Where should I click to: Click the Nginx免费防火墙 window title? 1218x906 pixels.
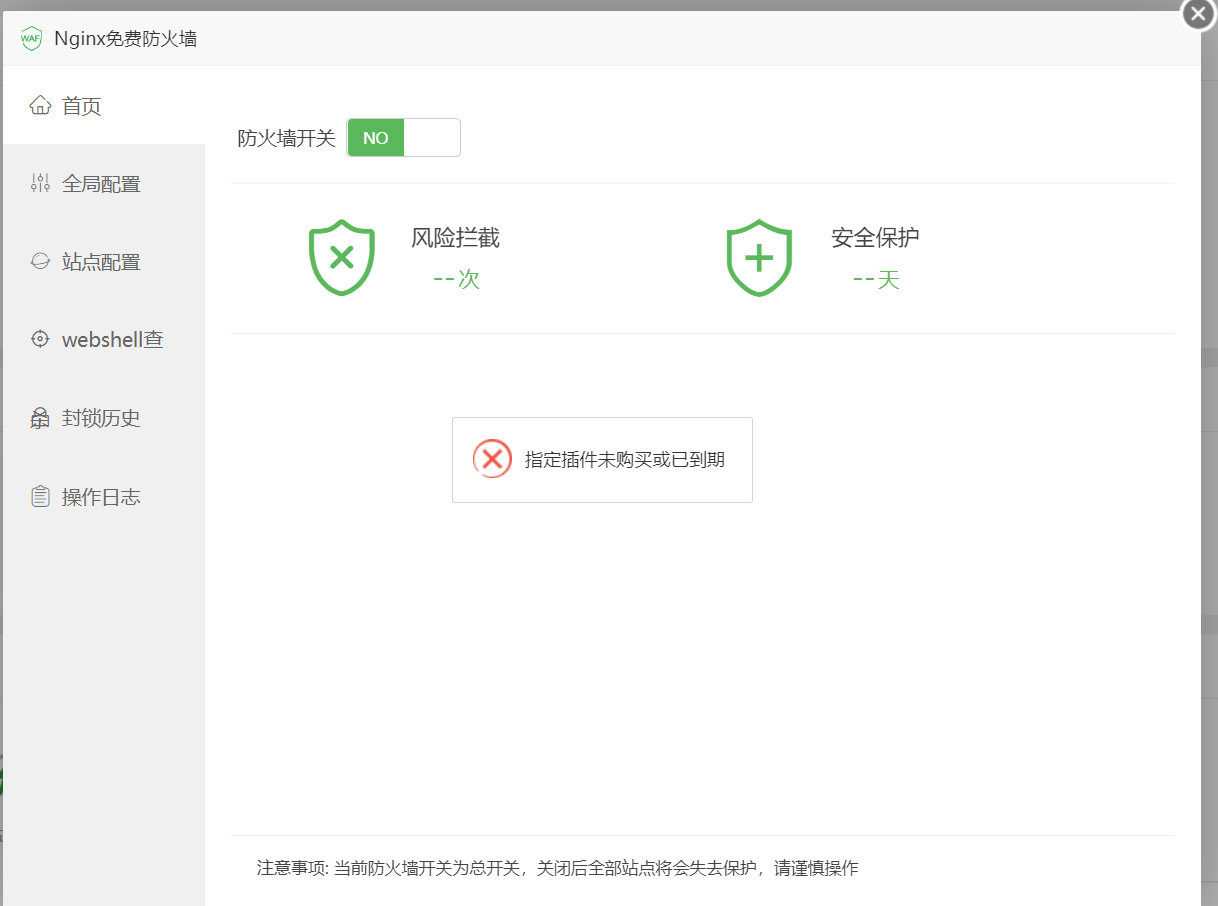click(x=125, y=39)
